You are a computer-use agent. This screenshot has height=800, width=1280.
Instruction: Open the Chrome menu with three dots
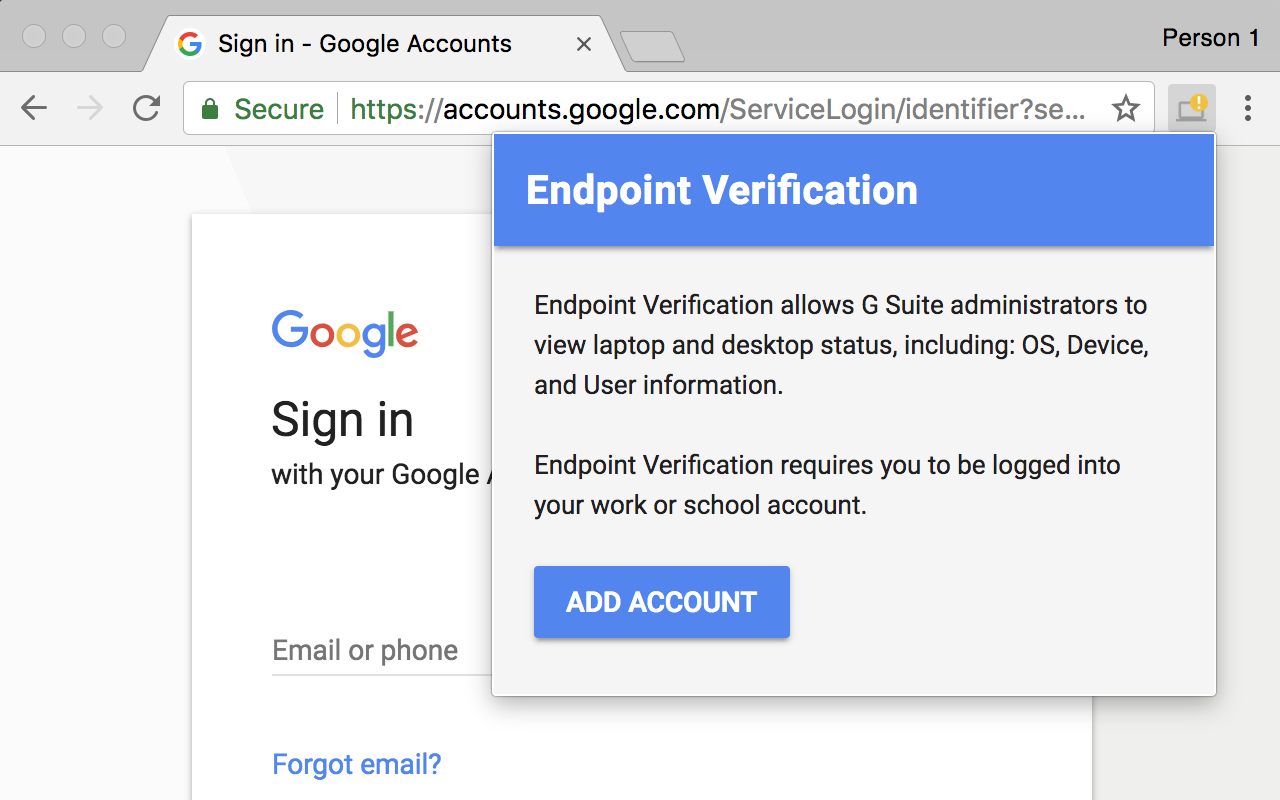[1248, 108]
